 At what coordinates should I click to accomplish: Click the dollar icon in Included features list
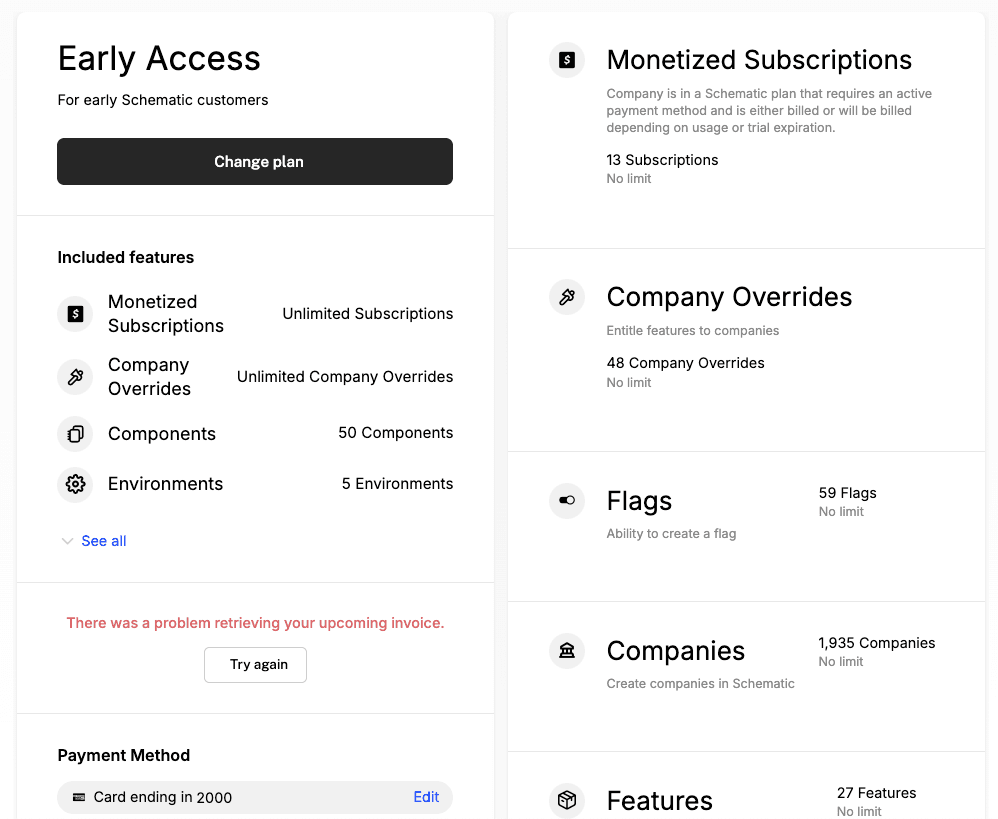pos(75,314)
